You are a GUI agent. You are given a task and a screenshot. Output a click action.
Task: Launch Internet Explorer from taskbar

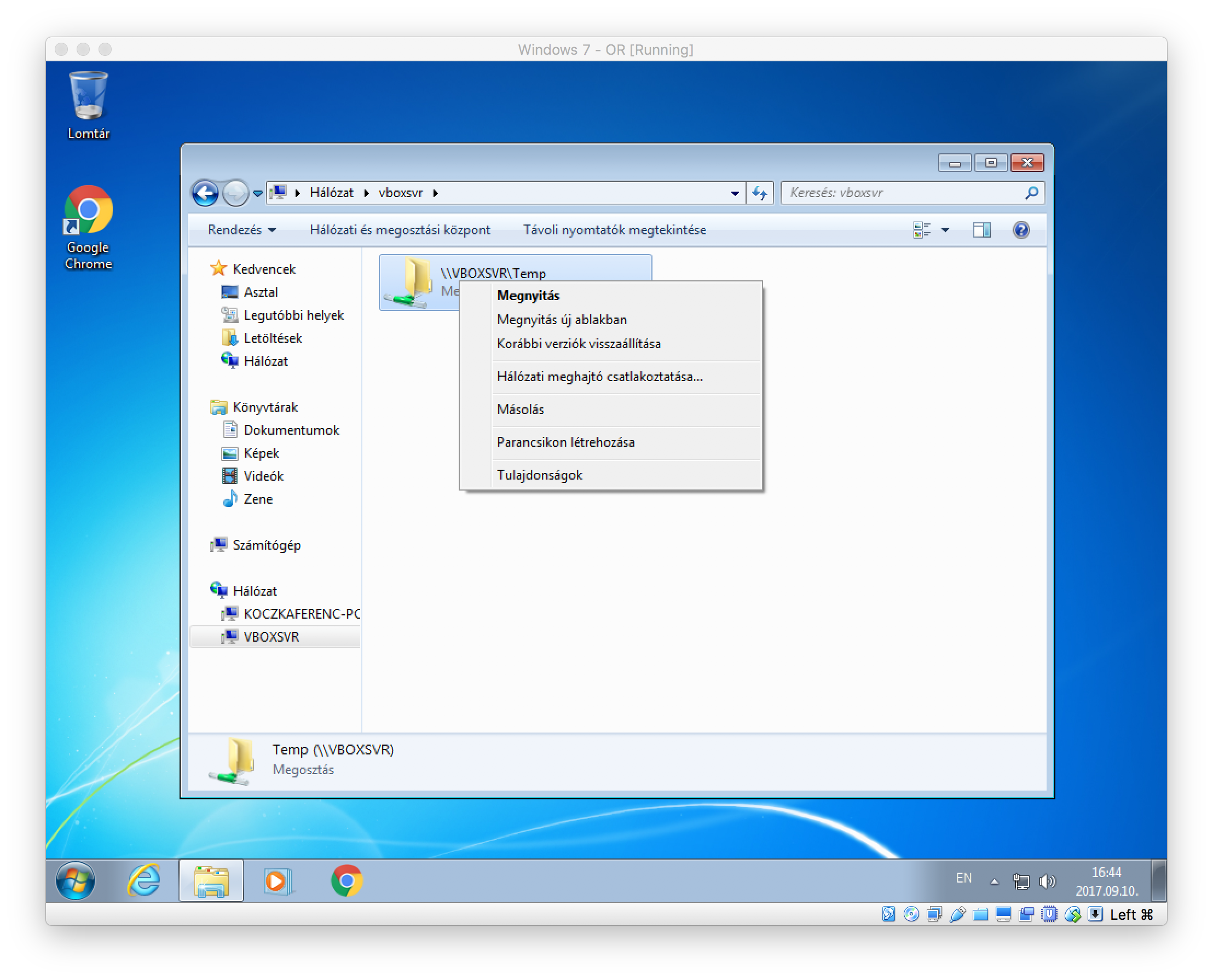(x=144, y=882)
